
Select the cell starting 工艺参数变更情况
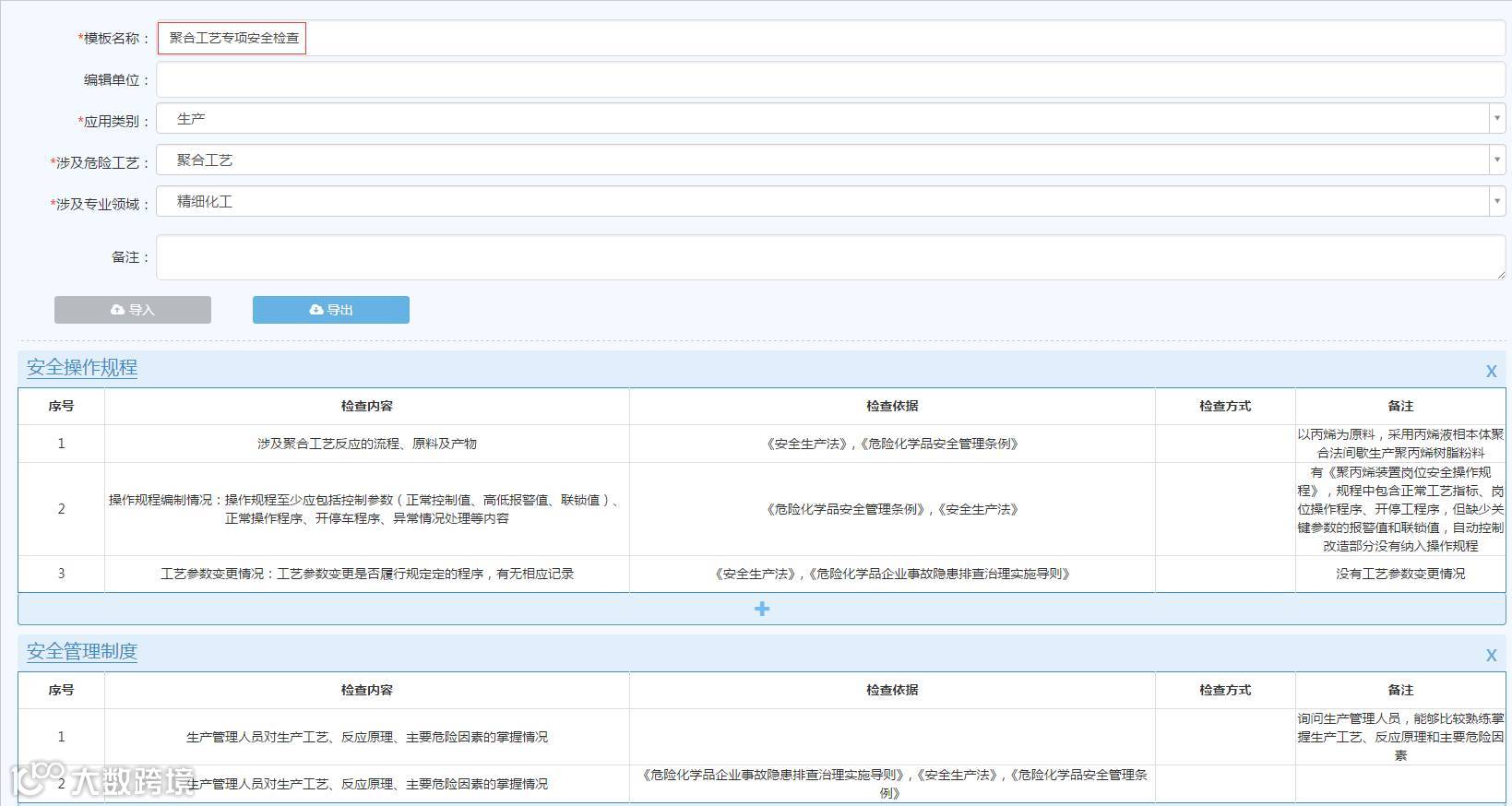[367, 574]
